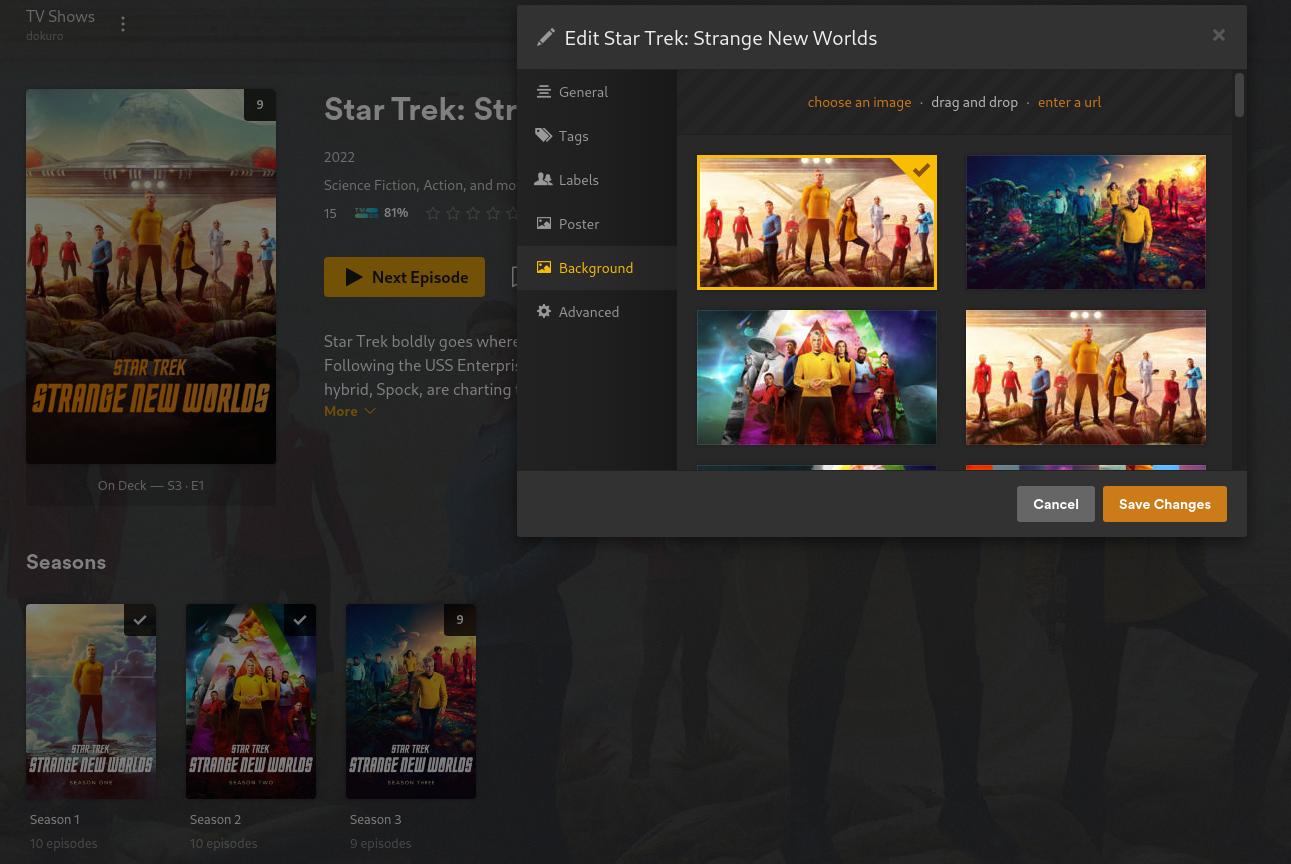
Task: Open the Season 1 poster
Action: click(x=91, y=701)
